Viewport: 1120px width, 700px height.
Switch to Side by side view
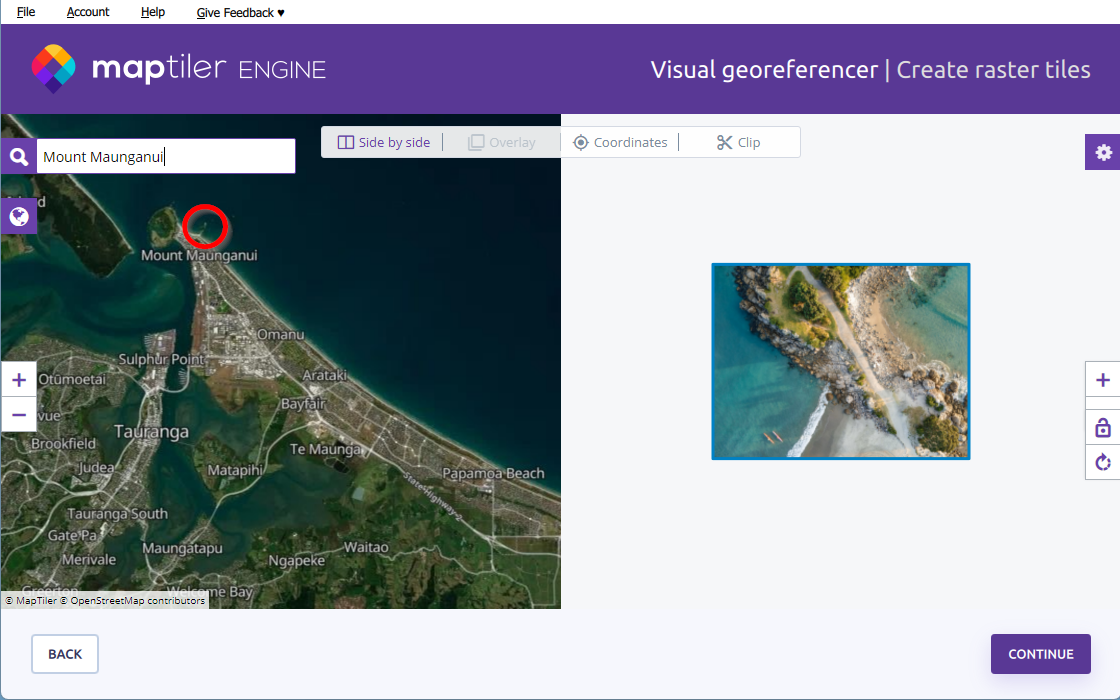[x=384, y=143]
